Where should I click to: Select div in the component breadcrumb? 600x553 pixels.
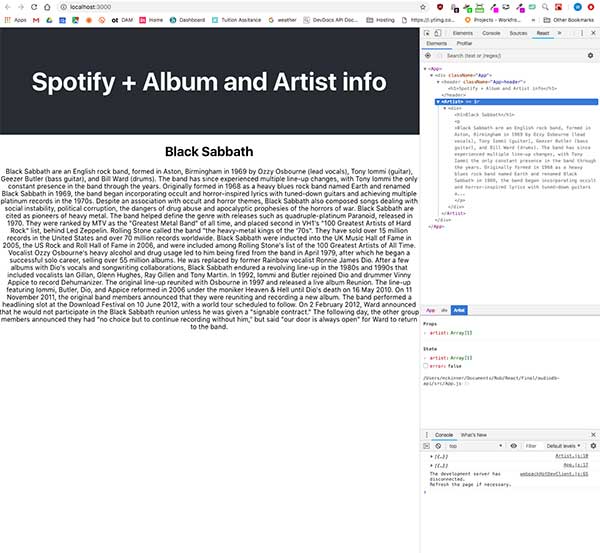click(444, 310)
